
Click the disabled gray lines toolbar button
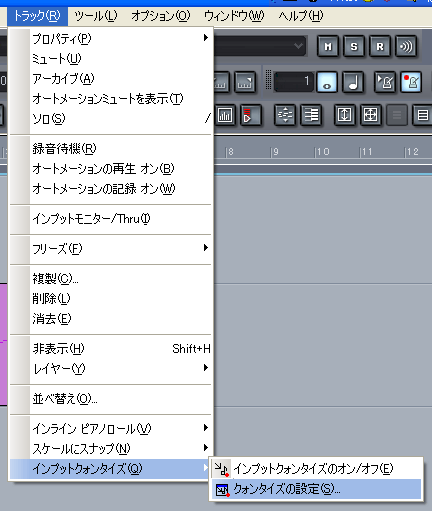tap(397, 115)
